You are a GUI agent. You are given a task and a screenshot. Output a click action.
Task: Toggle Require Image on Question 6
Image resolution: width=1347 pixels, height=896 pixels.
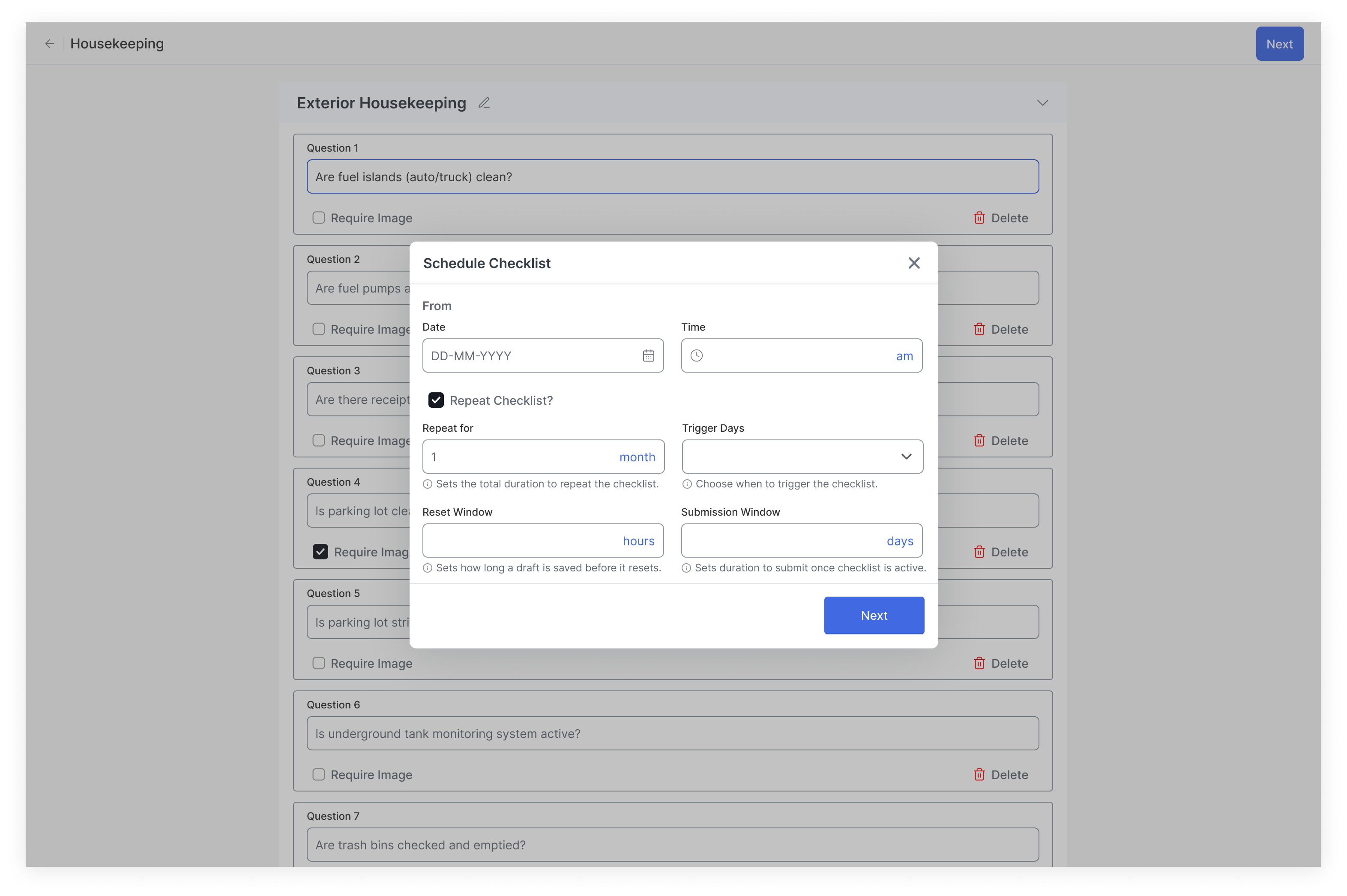[319, 775]
